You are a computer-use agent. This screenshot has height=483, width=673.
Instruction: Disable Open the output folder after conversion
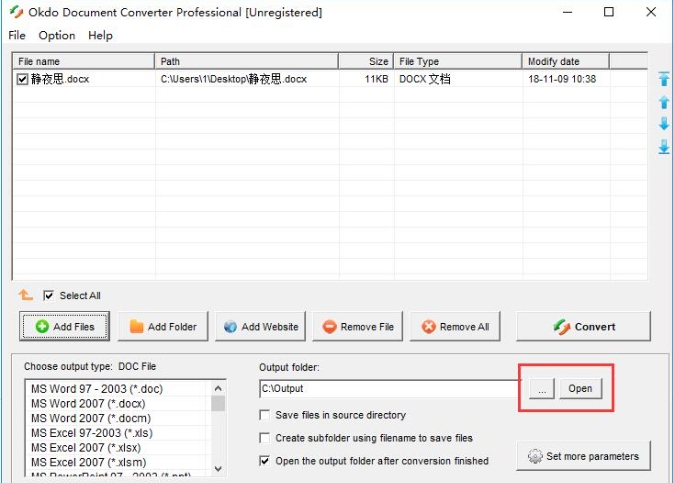265,461
